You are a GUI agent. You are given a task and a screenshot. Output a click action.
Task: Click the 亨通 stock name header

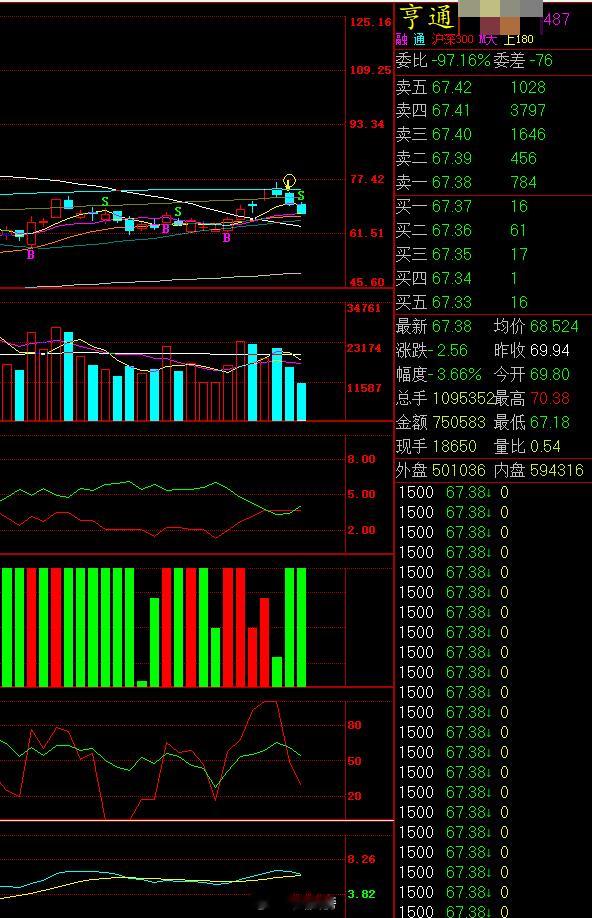pos(427,17)
